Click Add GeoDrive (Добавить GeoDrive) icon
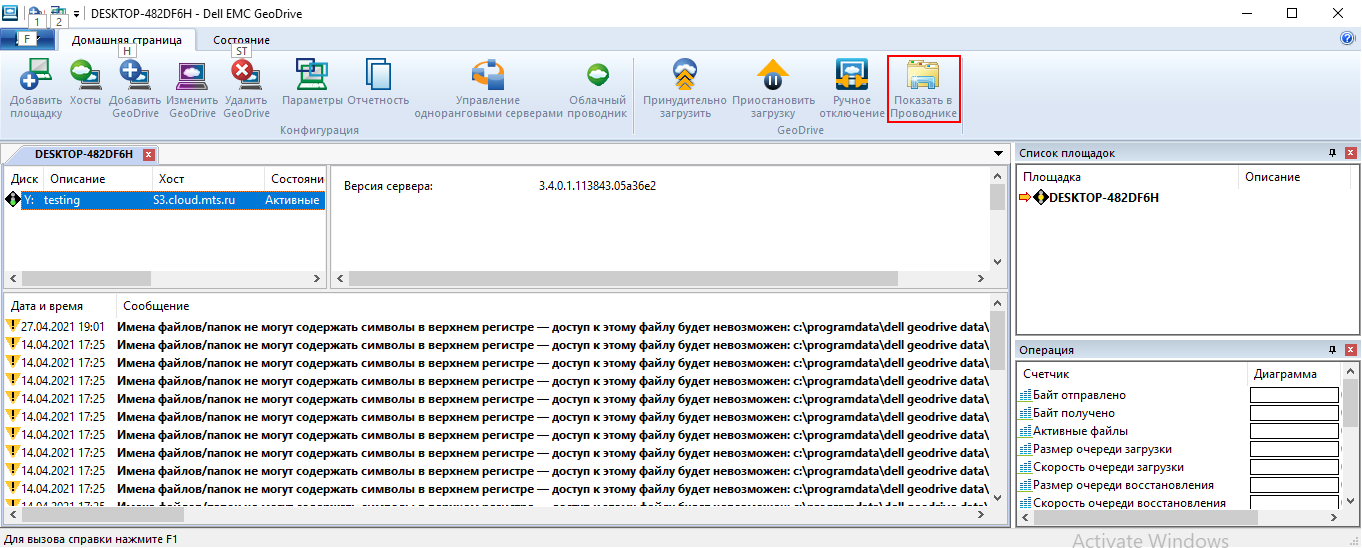 pos(135,76)
